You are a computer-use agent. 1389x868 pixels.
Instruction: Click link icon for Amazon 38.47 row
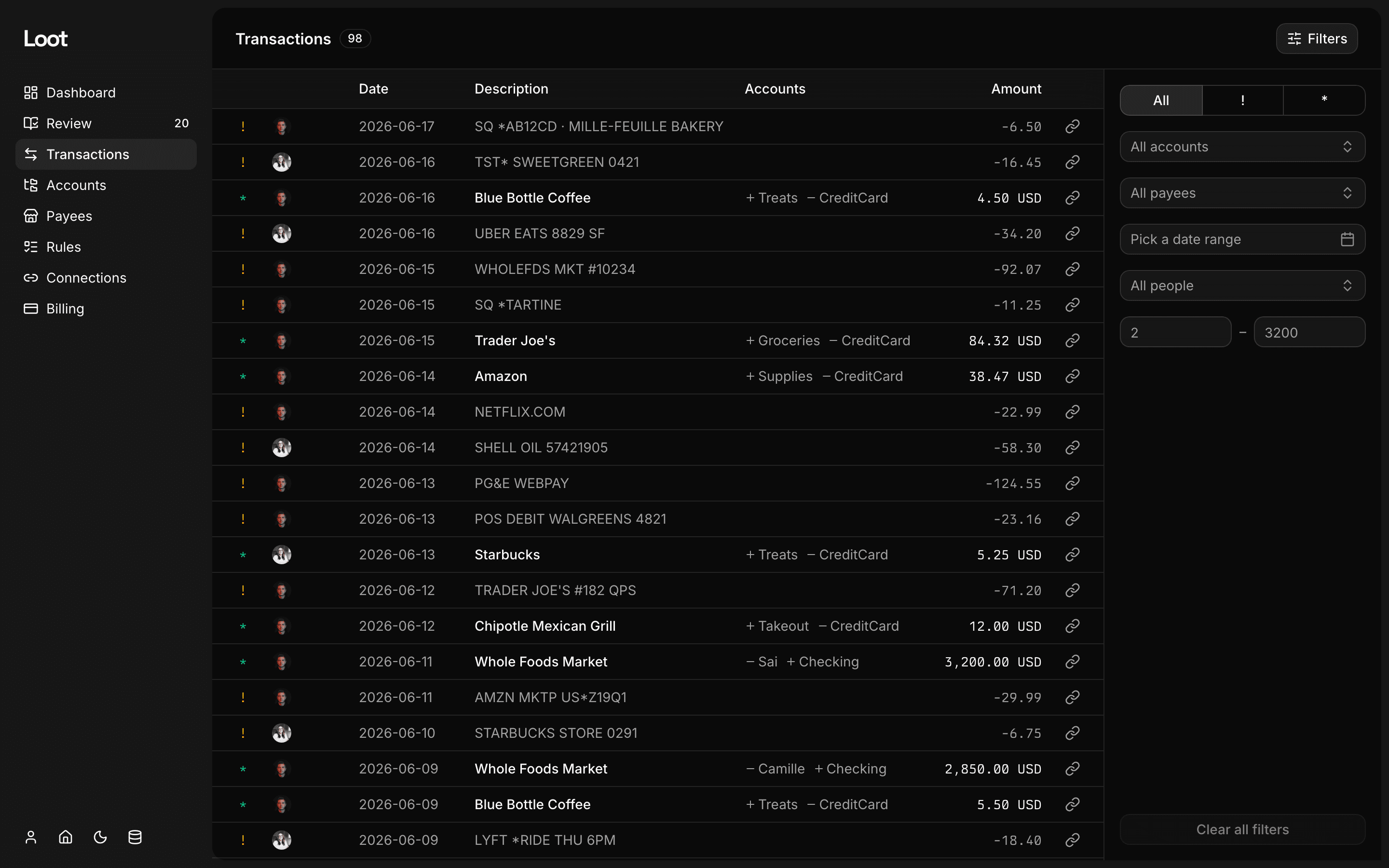point(1073,376)
